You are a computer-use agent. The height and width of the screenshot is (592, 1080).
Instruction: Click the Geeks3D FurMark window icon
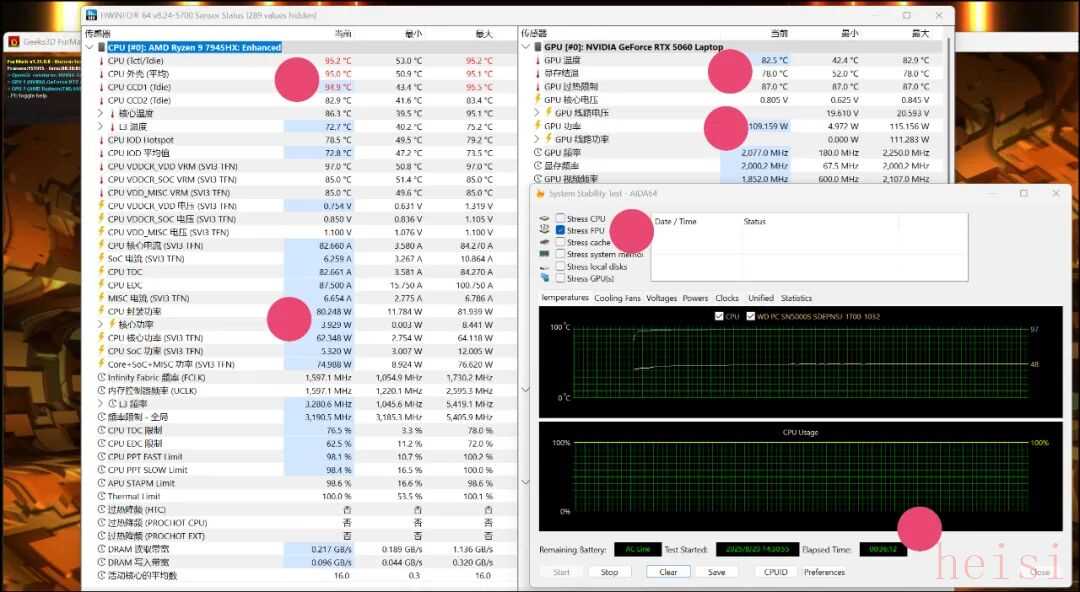point(14,41)
